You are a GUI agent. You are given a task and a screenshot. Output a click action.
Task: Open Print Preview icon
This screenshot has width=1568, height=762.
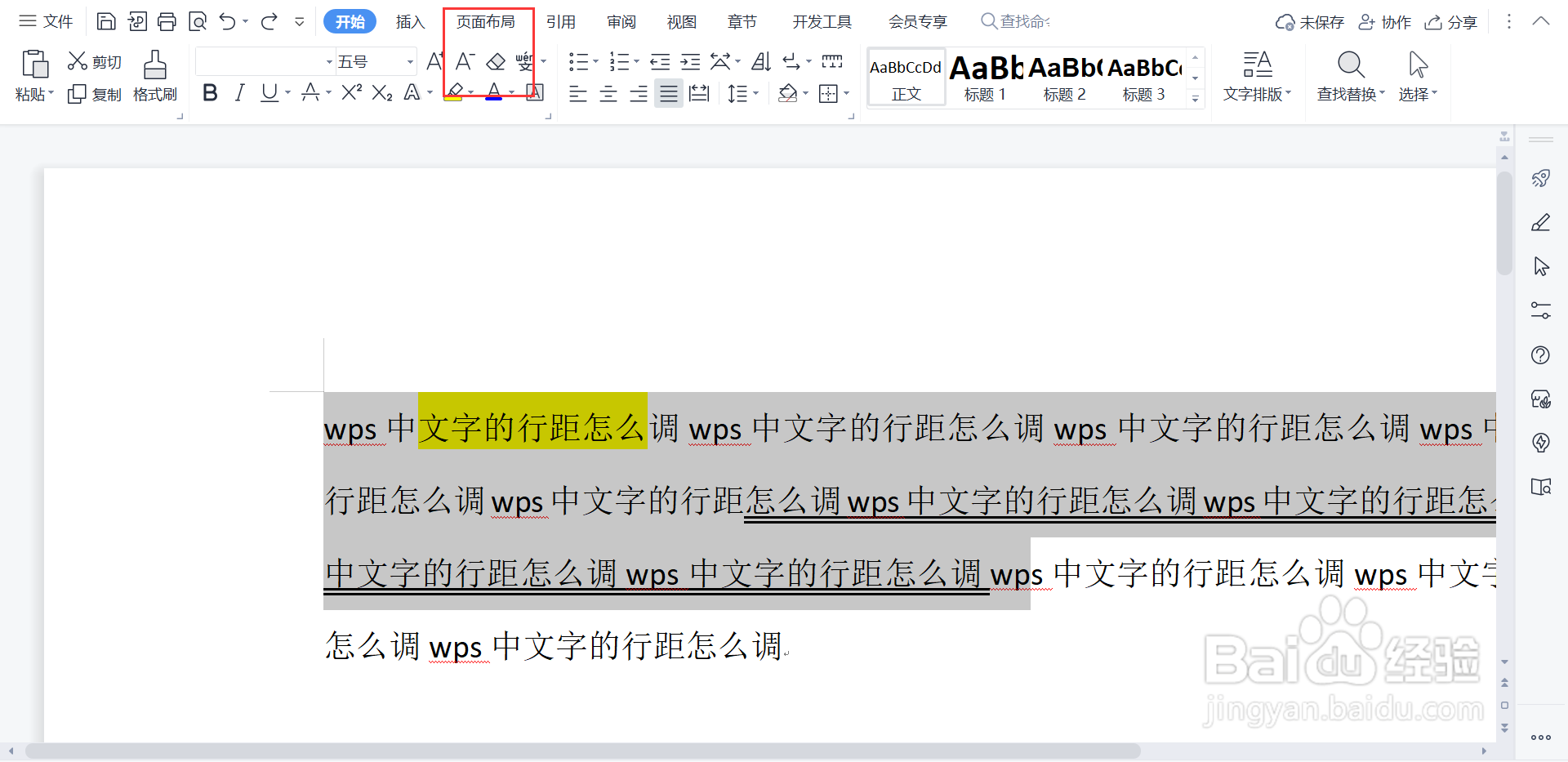pos(198,21)
